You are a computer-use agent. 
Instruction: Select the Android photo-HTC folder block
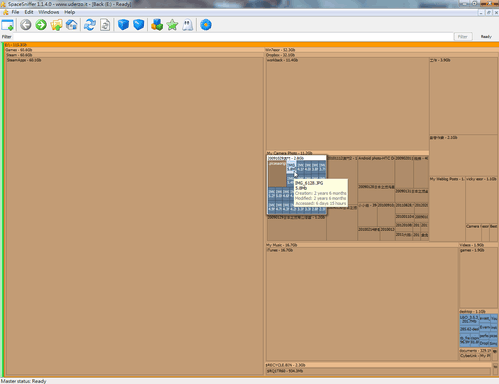(376, 169)
